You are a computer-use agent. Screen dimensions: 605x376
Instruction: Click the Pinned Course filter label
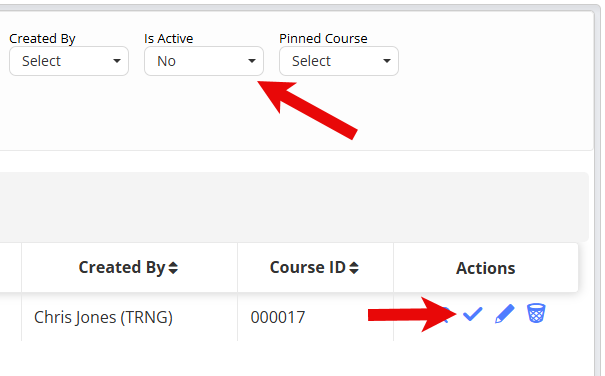(x=323, y=39)
